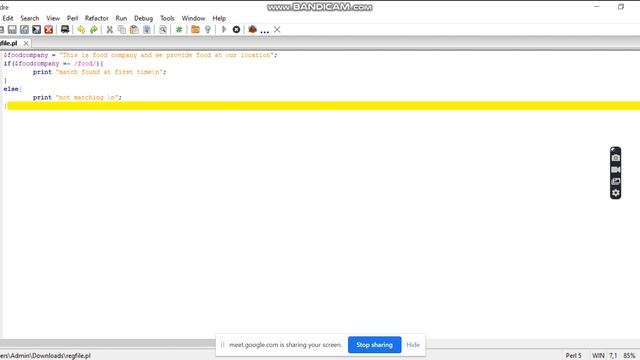Click the Save All toolbar icon
This screenshot has height=360, width=640.
click(x=37, y=29)
